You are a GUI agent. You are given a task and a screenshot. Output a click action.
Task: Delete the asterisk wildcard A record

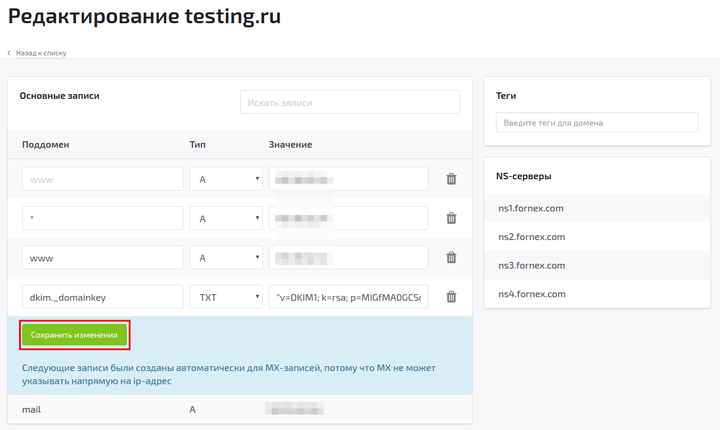(451, 218)
